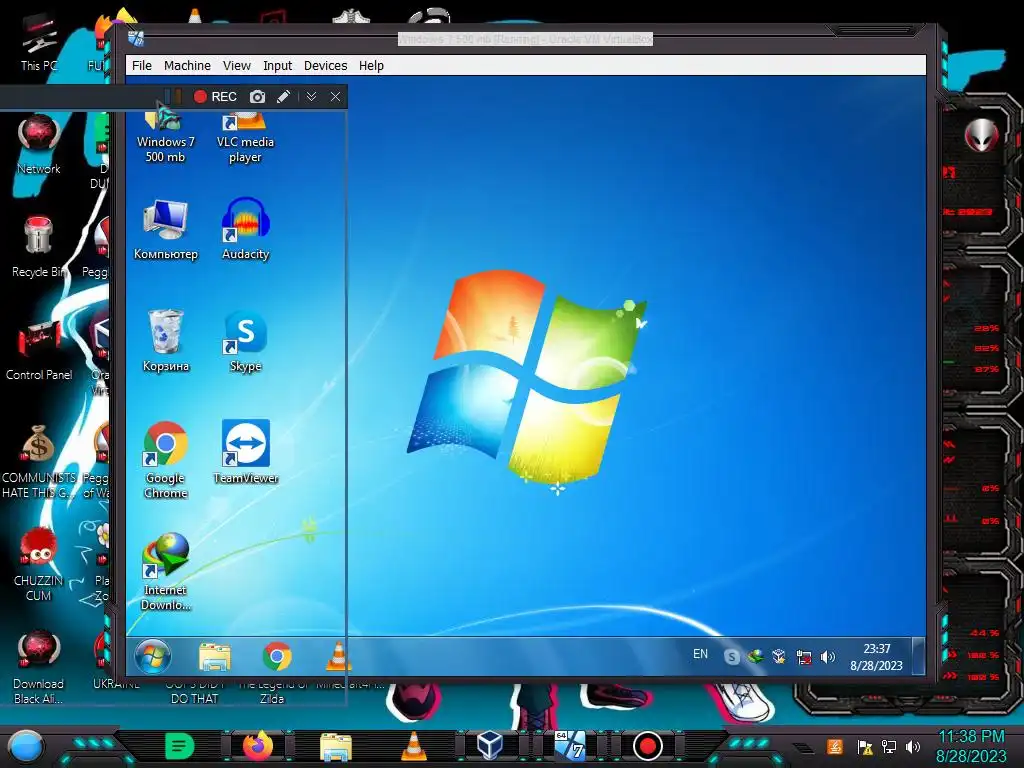Screen dimensions: 1024x768
Task: Open the EN language indicator in guest tray
Action: (x=700, y=654)
